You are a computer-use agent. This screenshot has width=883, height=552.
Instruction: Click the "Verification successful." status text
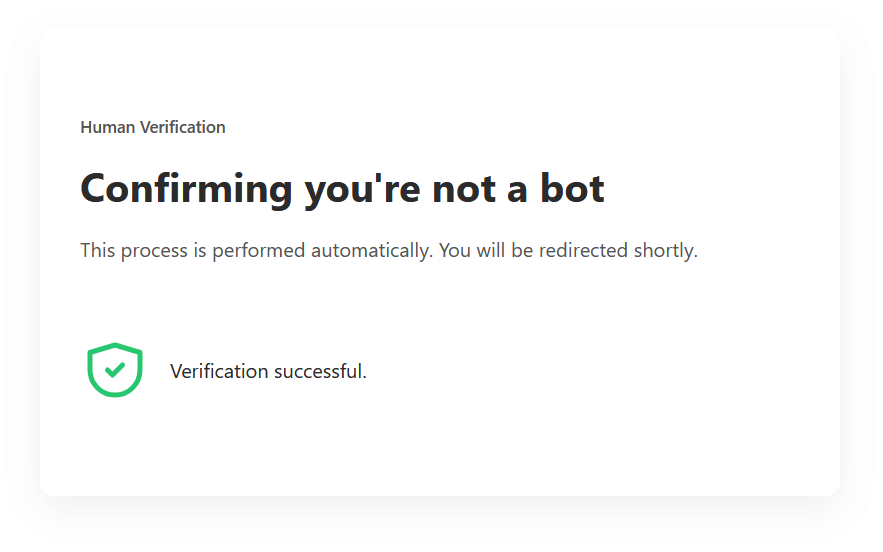[x=268, y=372]
